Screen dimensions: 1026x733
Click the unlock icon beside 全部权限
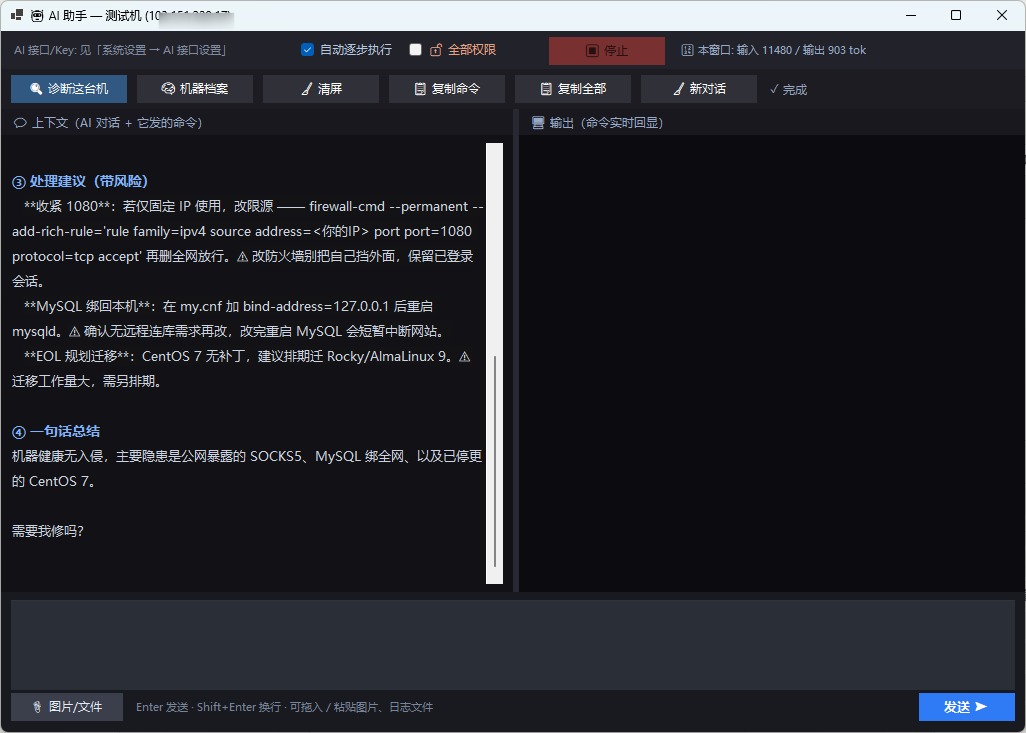pos(436,50)
